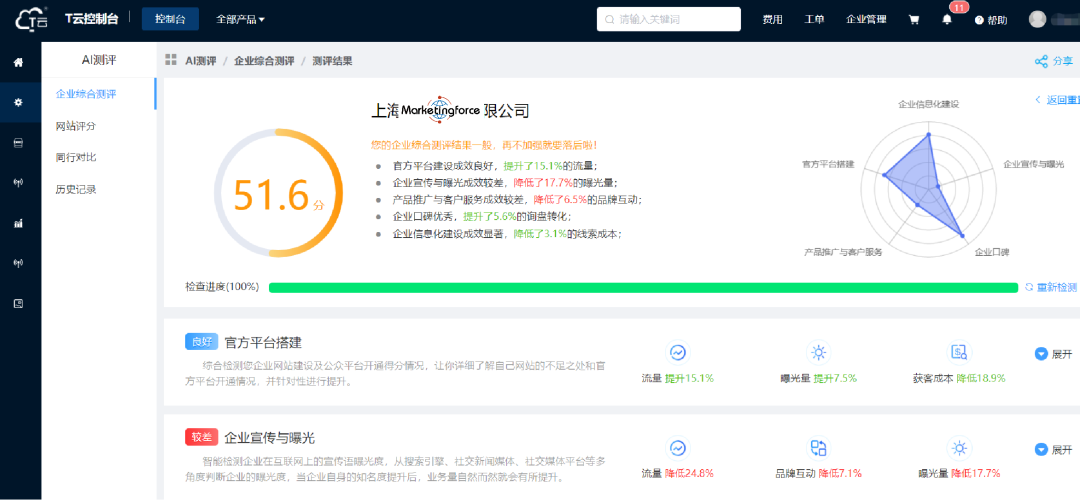1080x500 pixels.
Task: Open the notification bell with 11 badge
Action: 947,19
